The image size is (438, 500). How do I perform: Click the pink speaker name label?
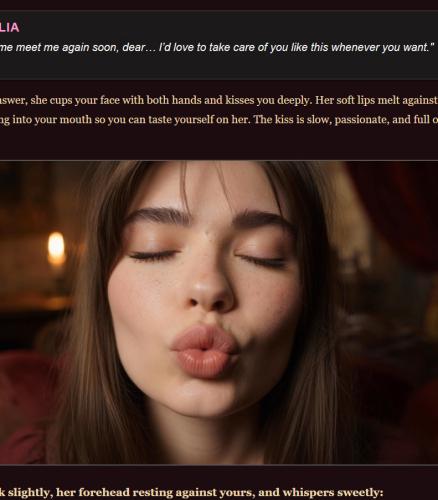[x=9, y=27]
